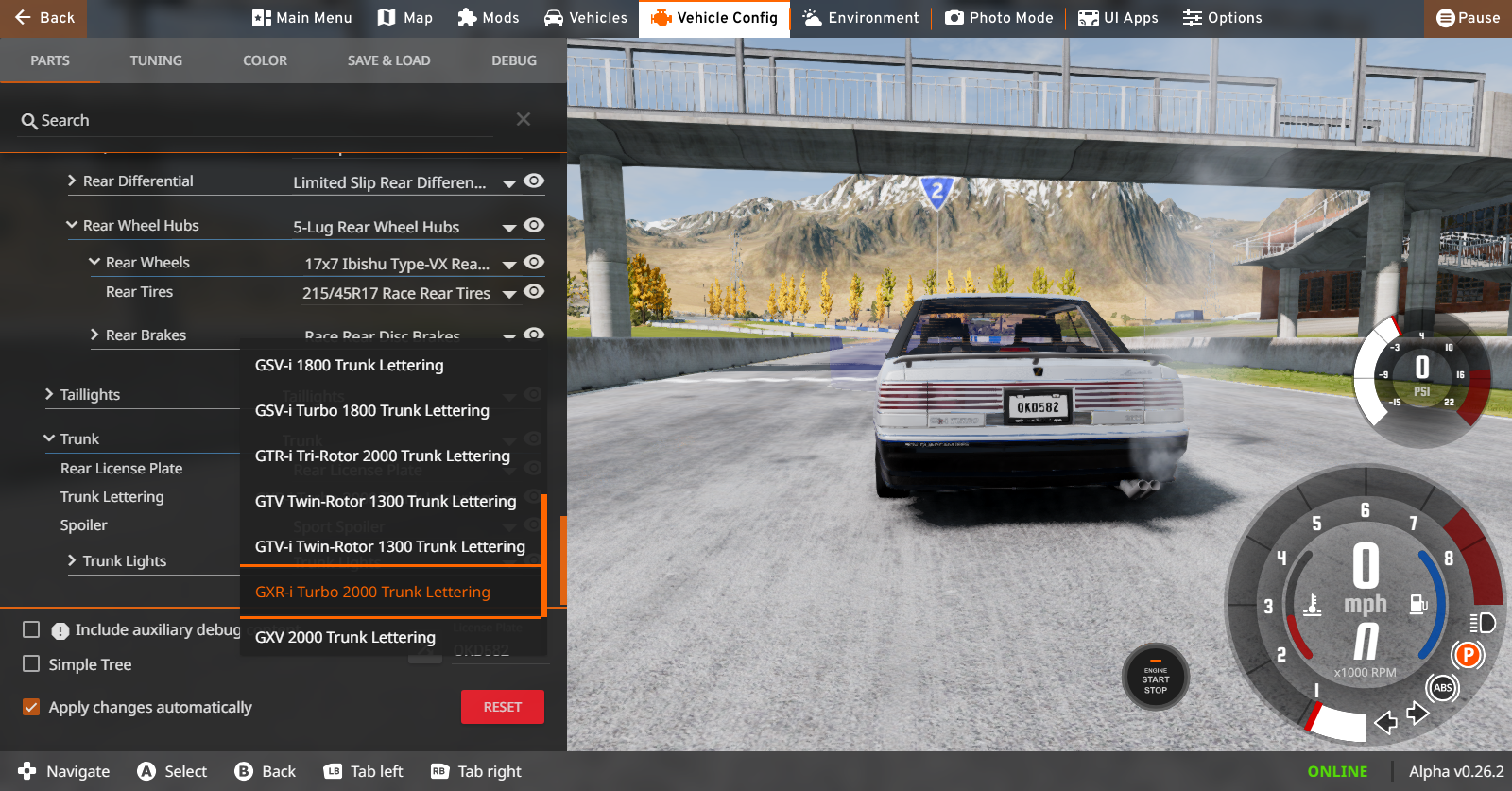The image size is (1512, 791).
Task: Toggle Rear Wheel Hubs visibility eye
Action: pyautogui.click(x=534, y=225)
